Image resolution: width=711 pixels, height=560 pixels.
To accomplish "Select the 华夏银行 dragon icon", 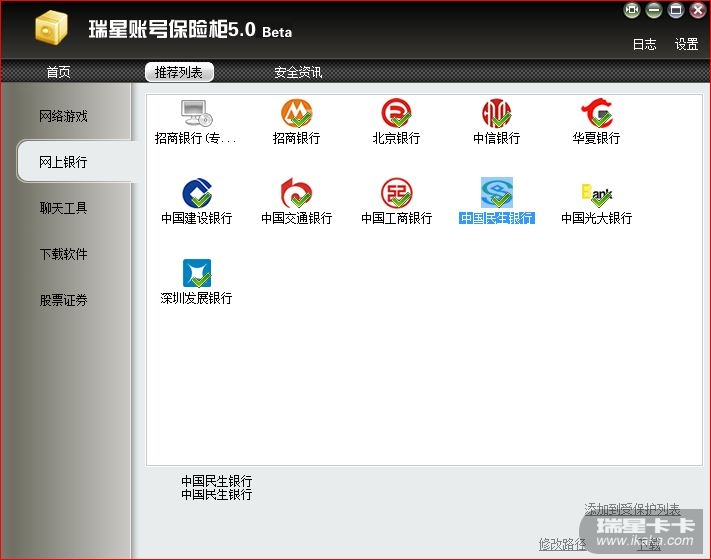I will 597,113.
